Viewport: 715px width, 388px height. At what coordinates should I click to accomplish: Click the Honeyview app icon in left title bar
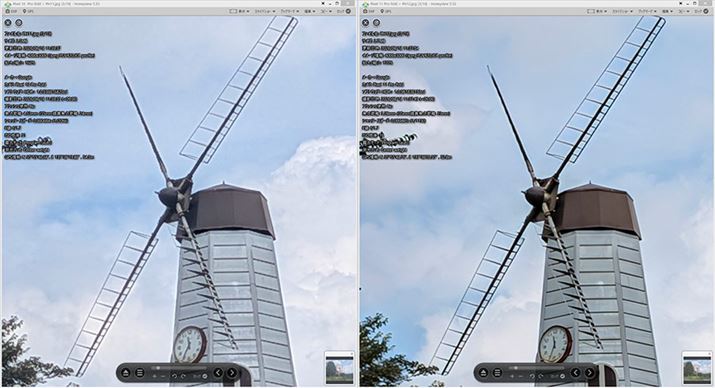8,4
